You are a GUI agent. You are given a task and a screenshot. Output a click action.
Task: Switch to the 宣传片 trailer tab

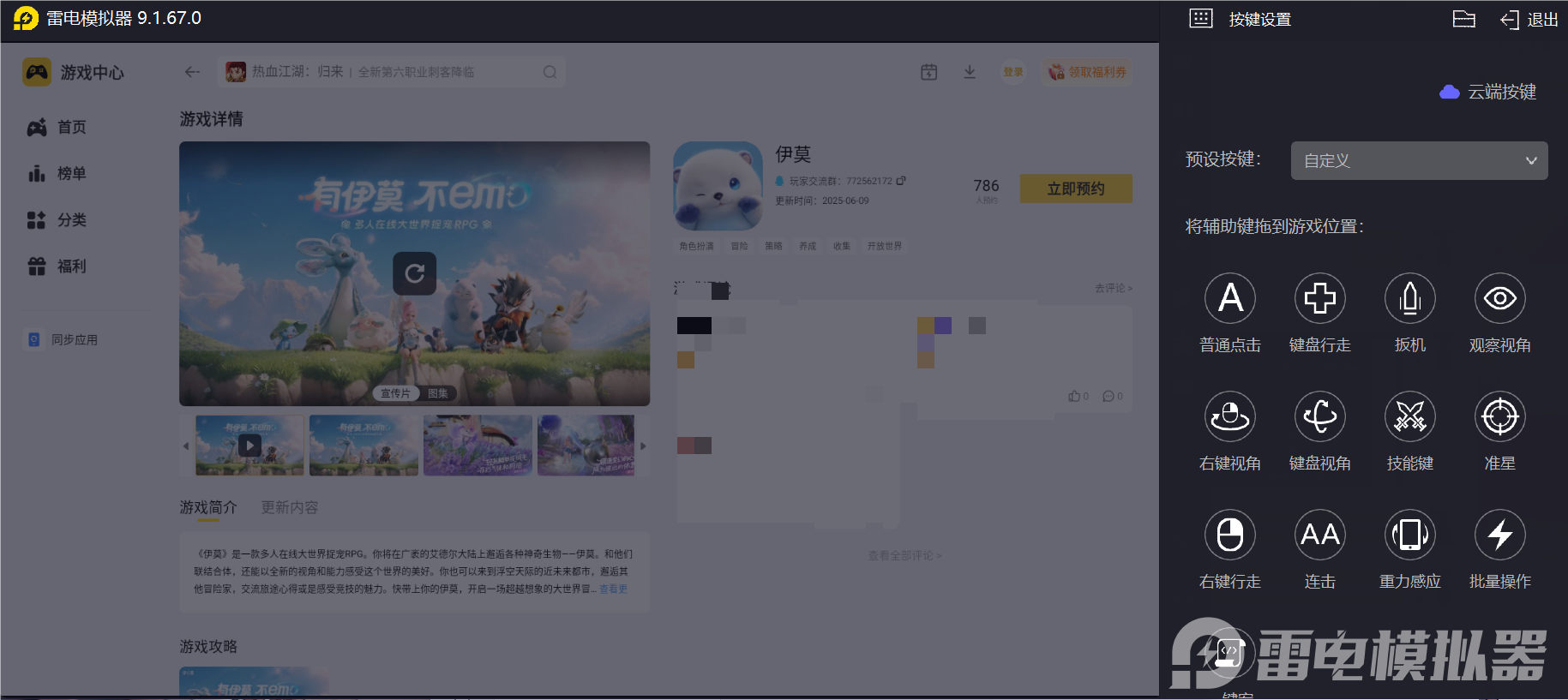(395, 393)
